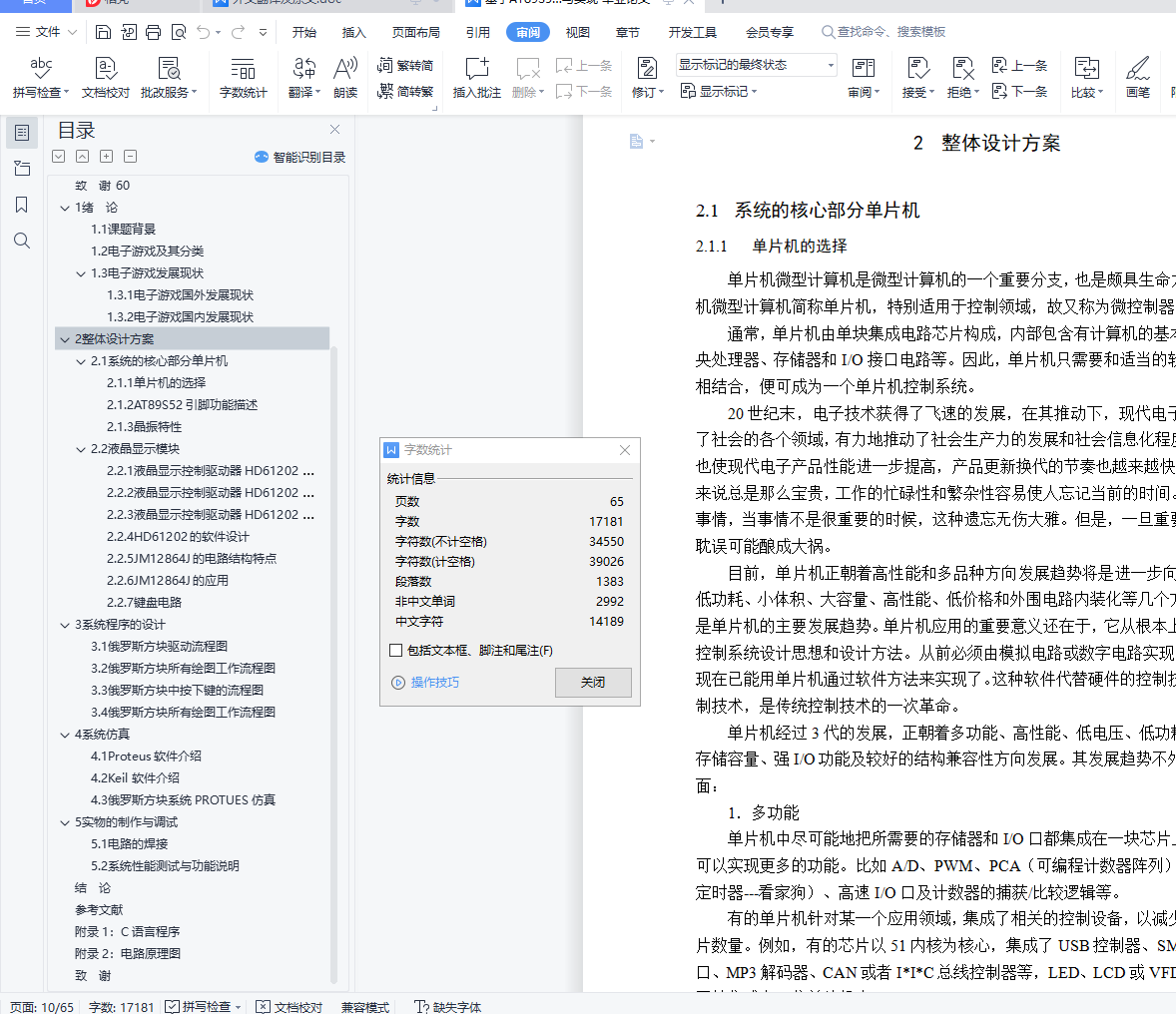This screenshot has width=1176, height=1014.
Task: Open the 操作技巧 tips link
Action: point(426,683)
